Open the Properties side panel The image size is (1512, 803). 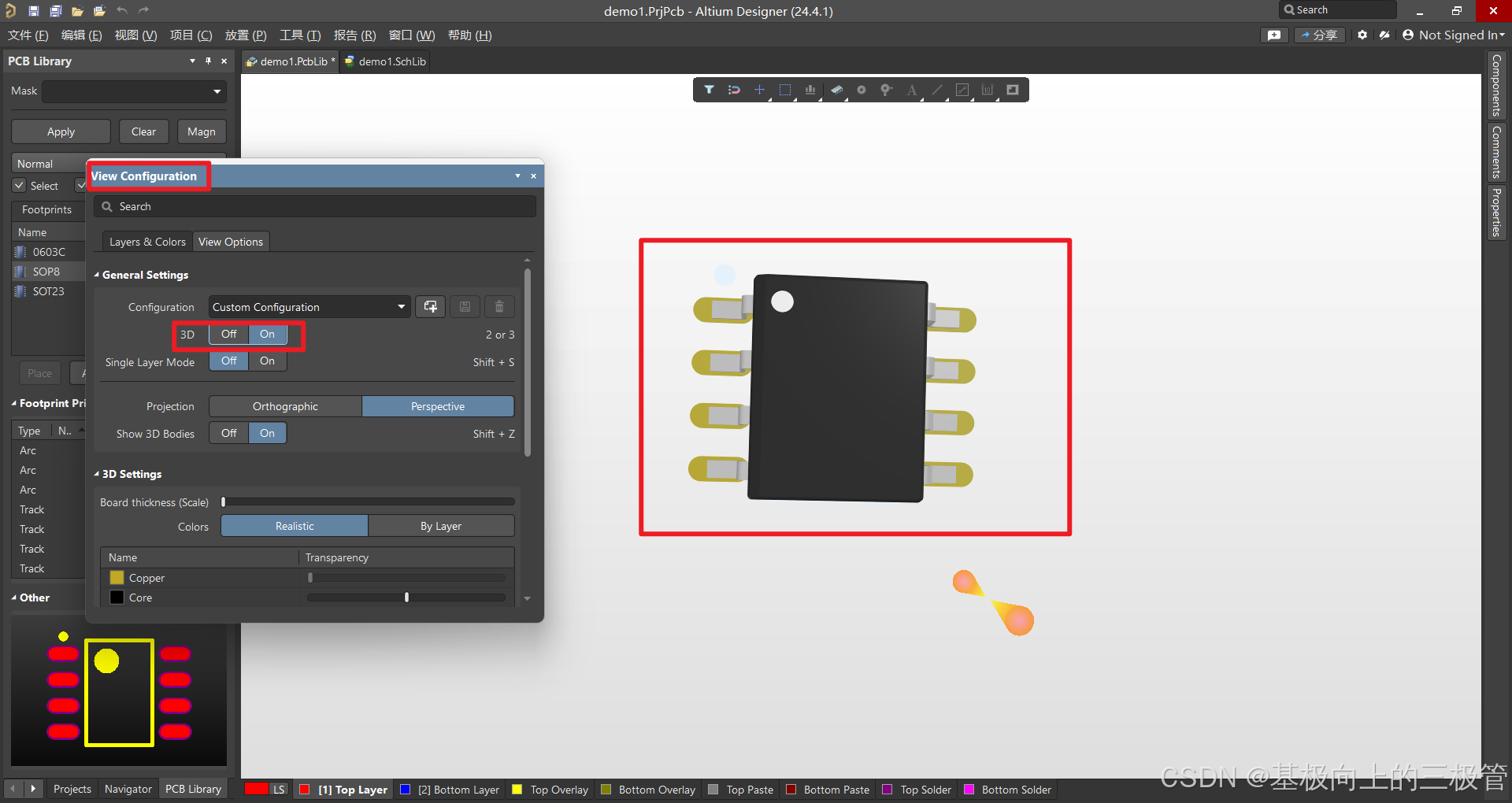(1496, 213)
